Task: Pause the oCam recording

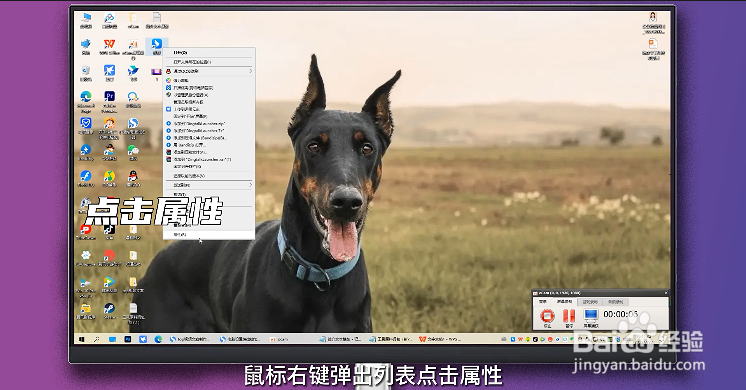Action: coord(569,317)
